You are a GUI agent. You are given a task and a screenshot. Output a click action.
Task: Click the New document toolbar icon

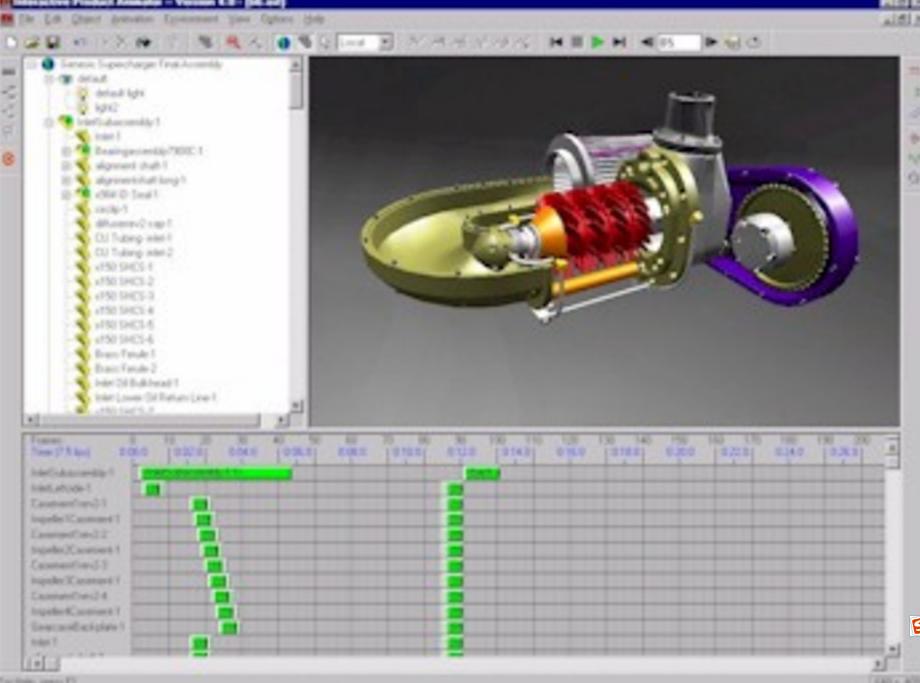(11, 42)
